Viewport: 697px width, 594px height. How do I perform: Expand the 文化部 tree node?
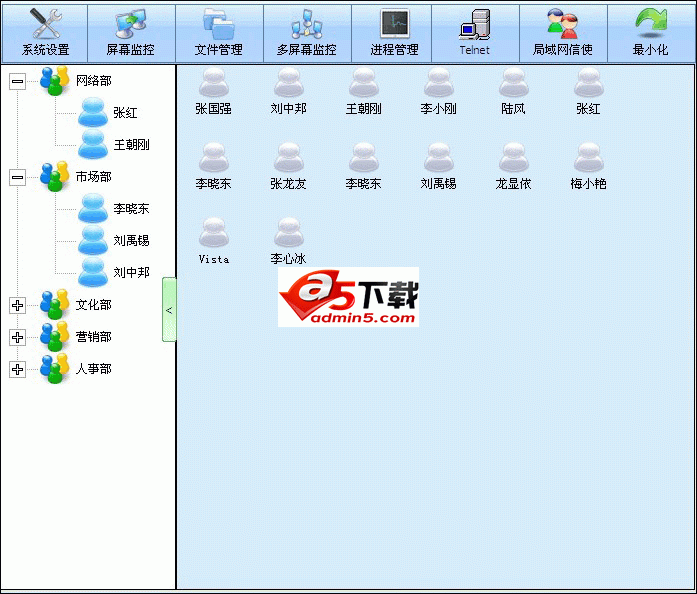[17, 305]
